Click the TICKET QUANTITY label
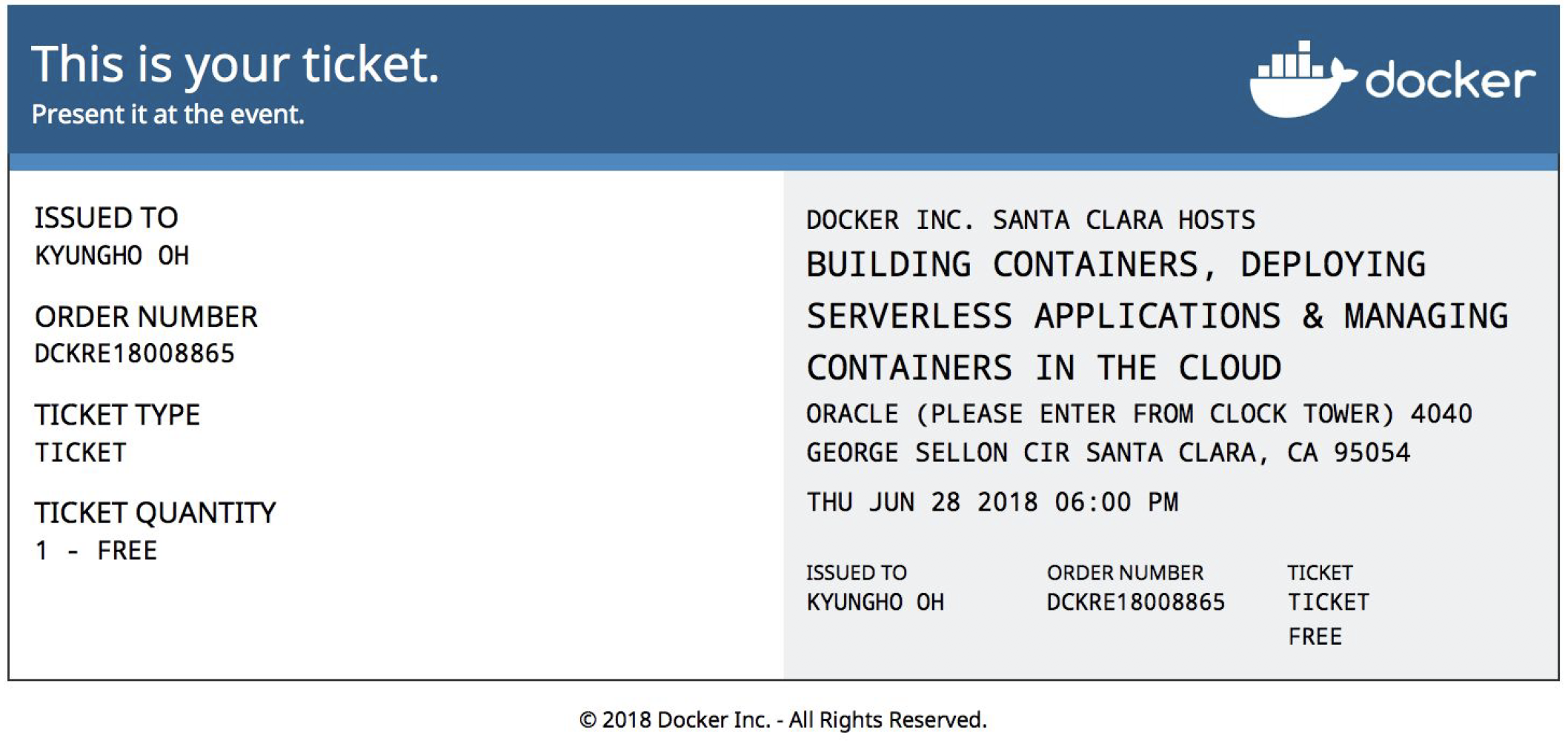Viewport: 1568px width, 744px height. pos(155,513)
